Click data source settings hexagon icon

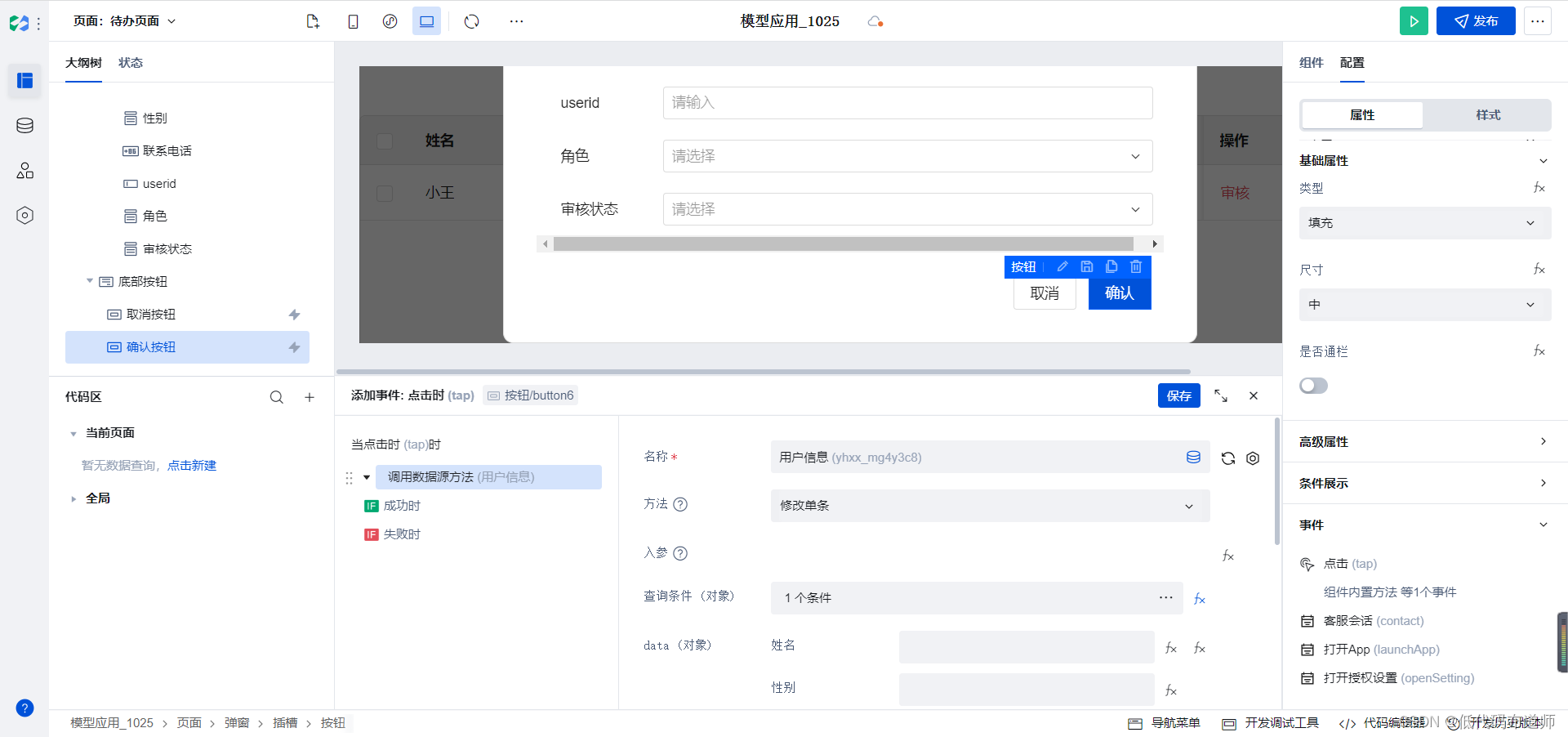click(x=1253, y=458)
